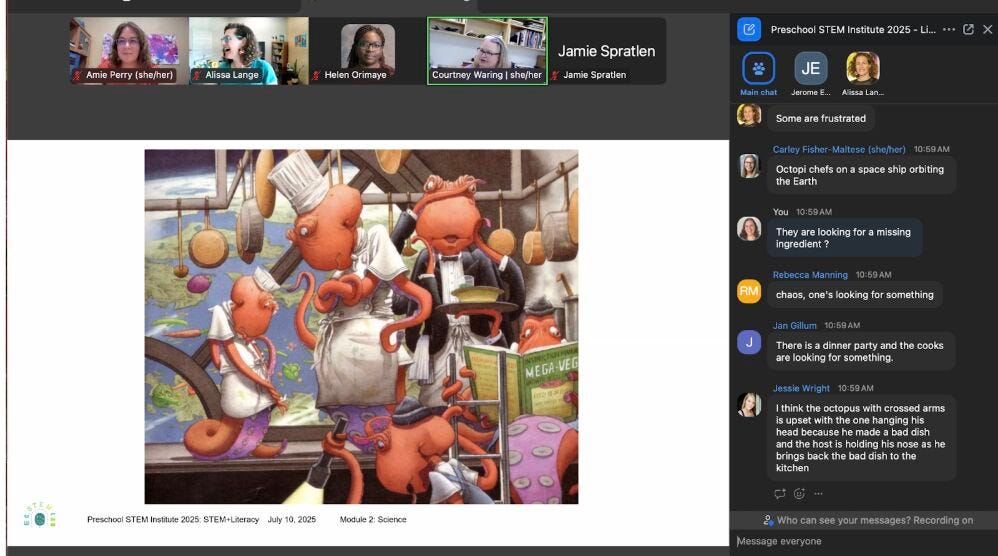Click the 'Some are frustrated' message
The image size is (998, 556).
[820, 118]
